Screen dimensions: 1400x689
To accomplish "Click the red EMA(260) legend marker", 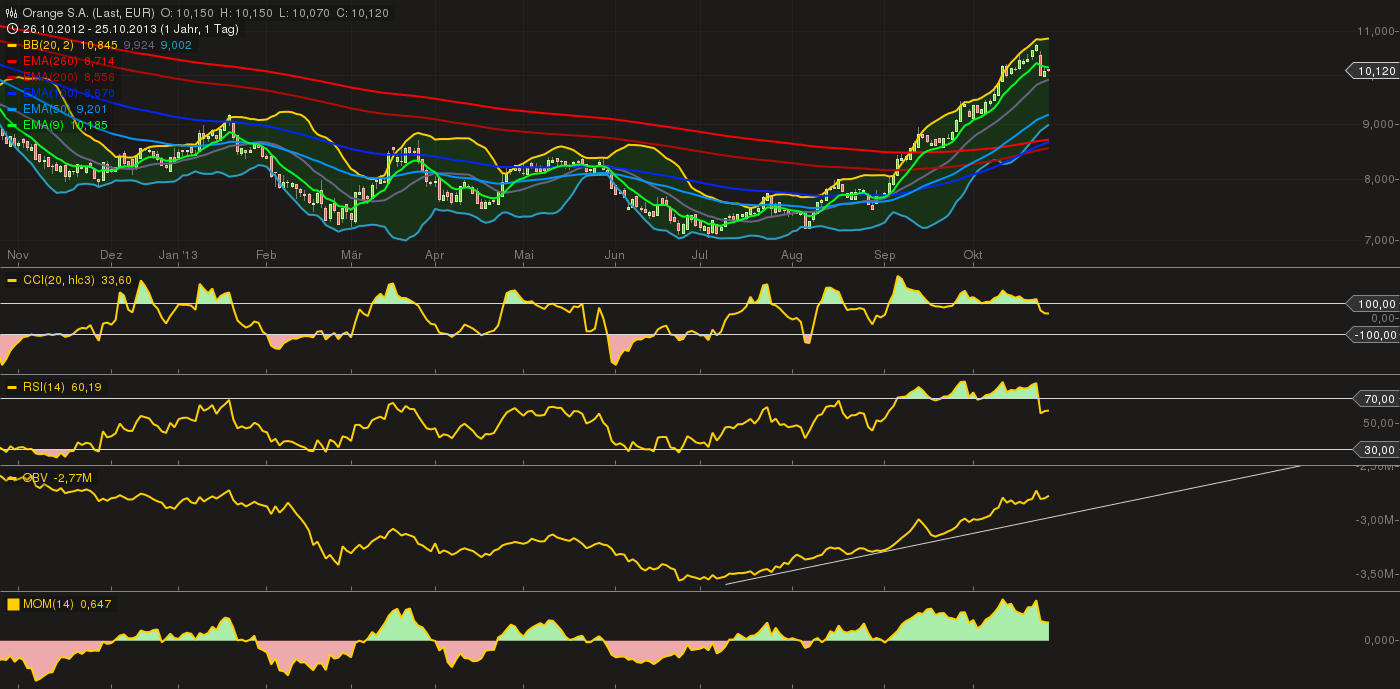I will point(12,61).
